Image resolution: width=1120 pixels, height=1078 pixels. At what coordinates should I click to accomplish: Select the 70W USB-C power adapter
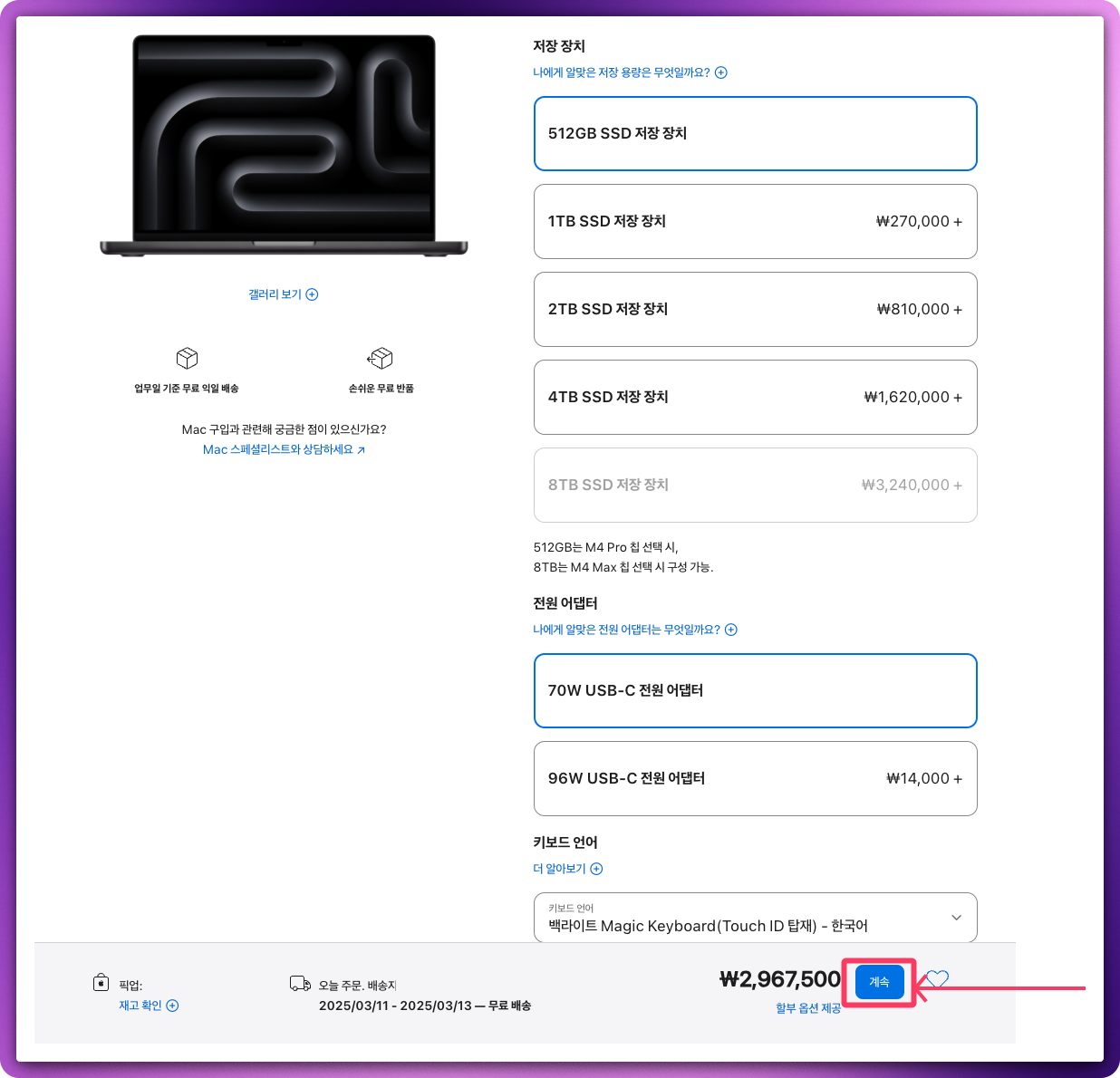pos(756,690)
